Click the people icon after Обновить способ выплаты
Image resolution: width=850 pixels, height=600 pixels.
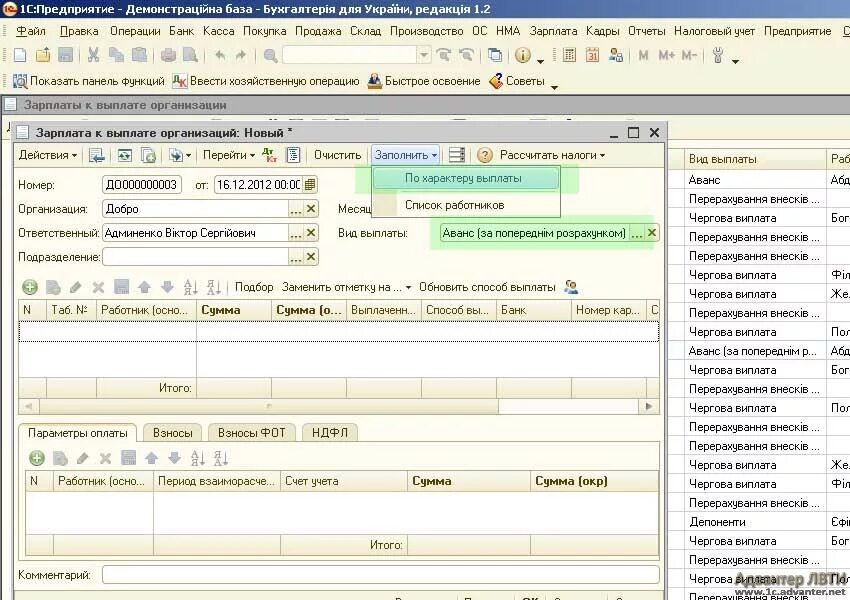pyautogui.click(x=571, y=287)
